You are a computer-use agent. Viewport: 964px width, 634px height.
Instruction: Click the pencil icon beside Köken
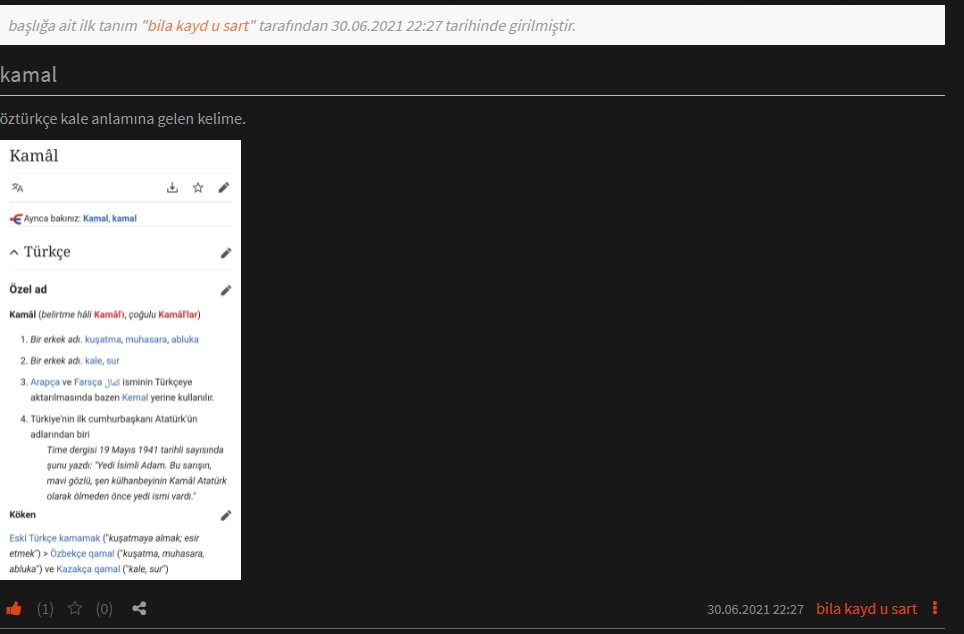point(226,515)
